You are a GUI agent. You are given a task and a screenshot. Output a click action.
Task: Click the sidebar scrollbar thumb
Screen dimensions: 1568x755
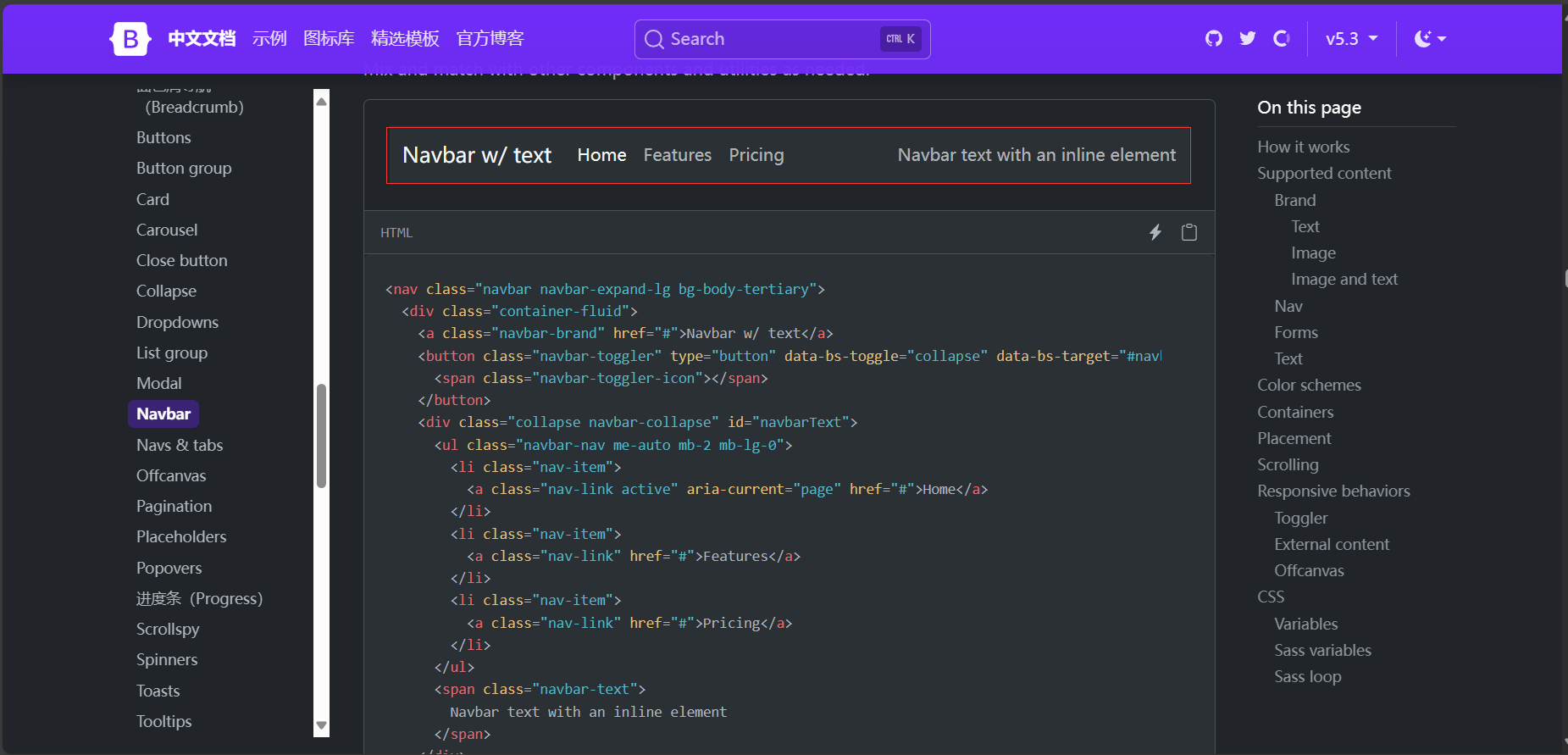coord(321,436)
